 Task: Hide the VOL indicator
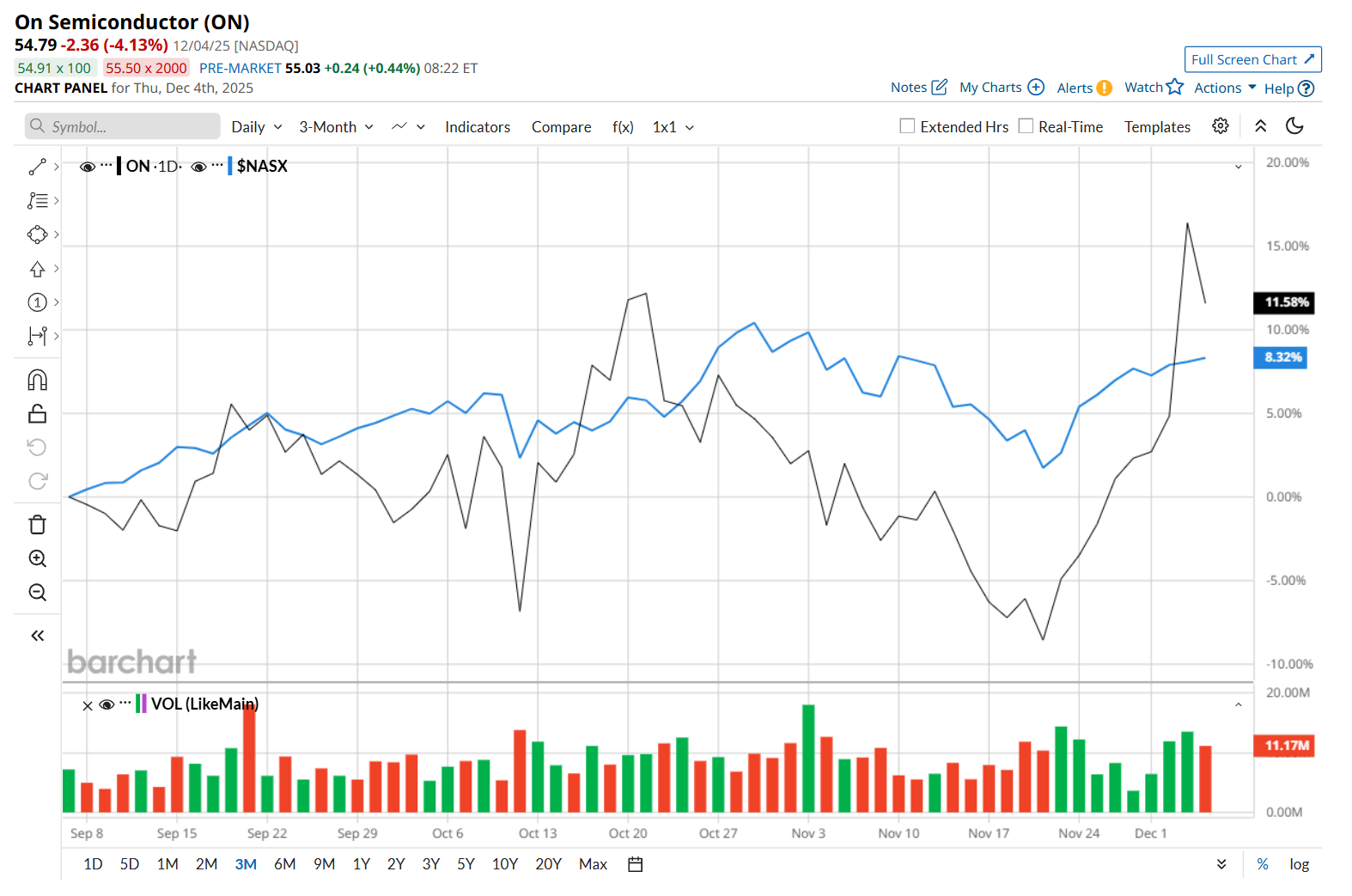coord(107,704)
